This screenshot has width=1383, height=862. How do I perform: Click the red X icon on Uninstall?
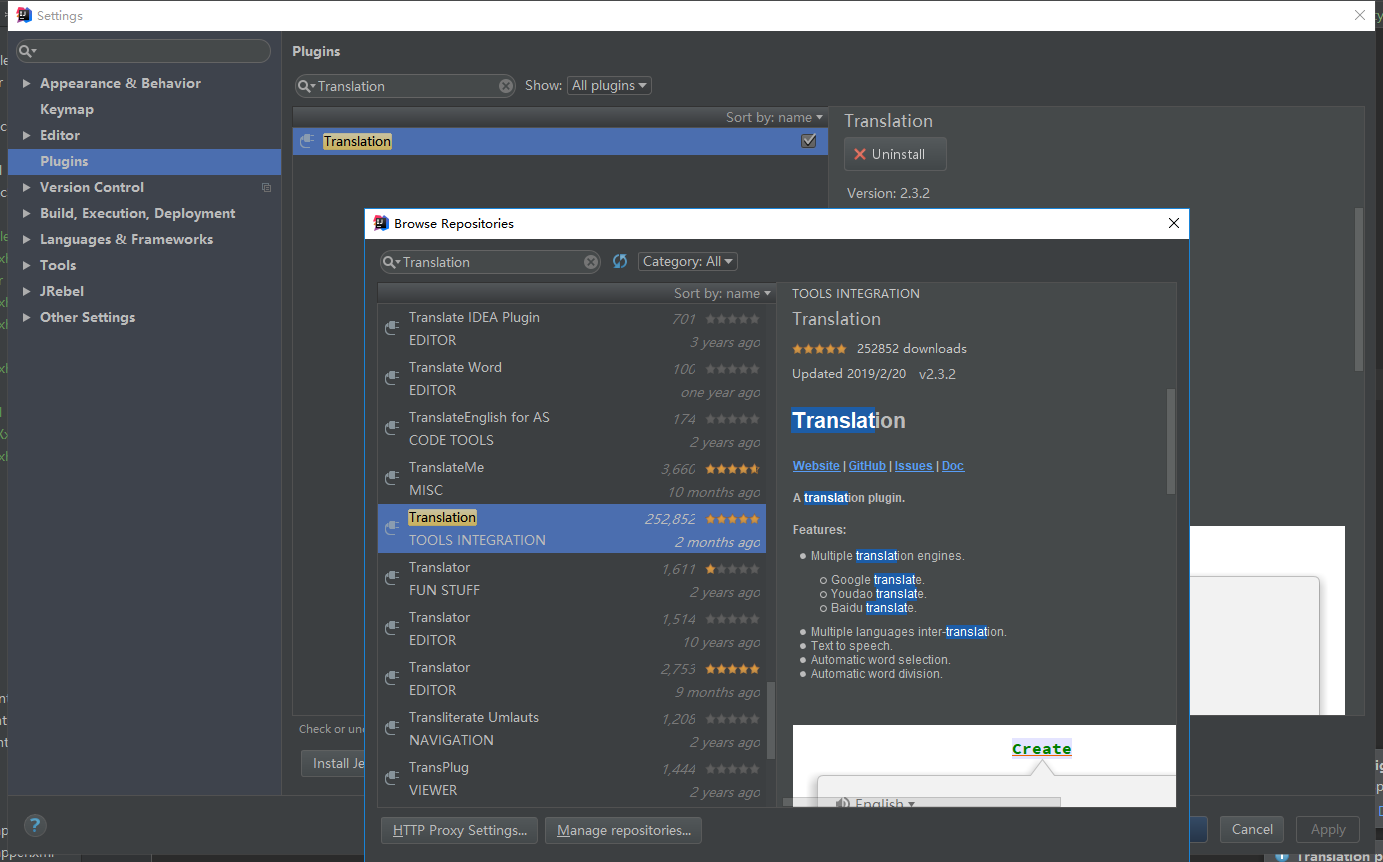[x=860, y=154]
